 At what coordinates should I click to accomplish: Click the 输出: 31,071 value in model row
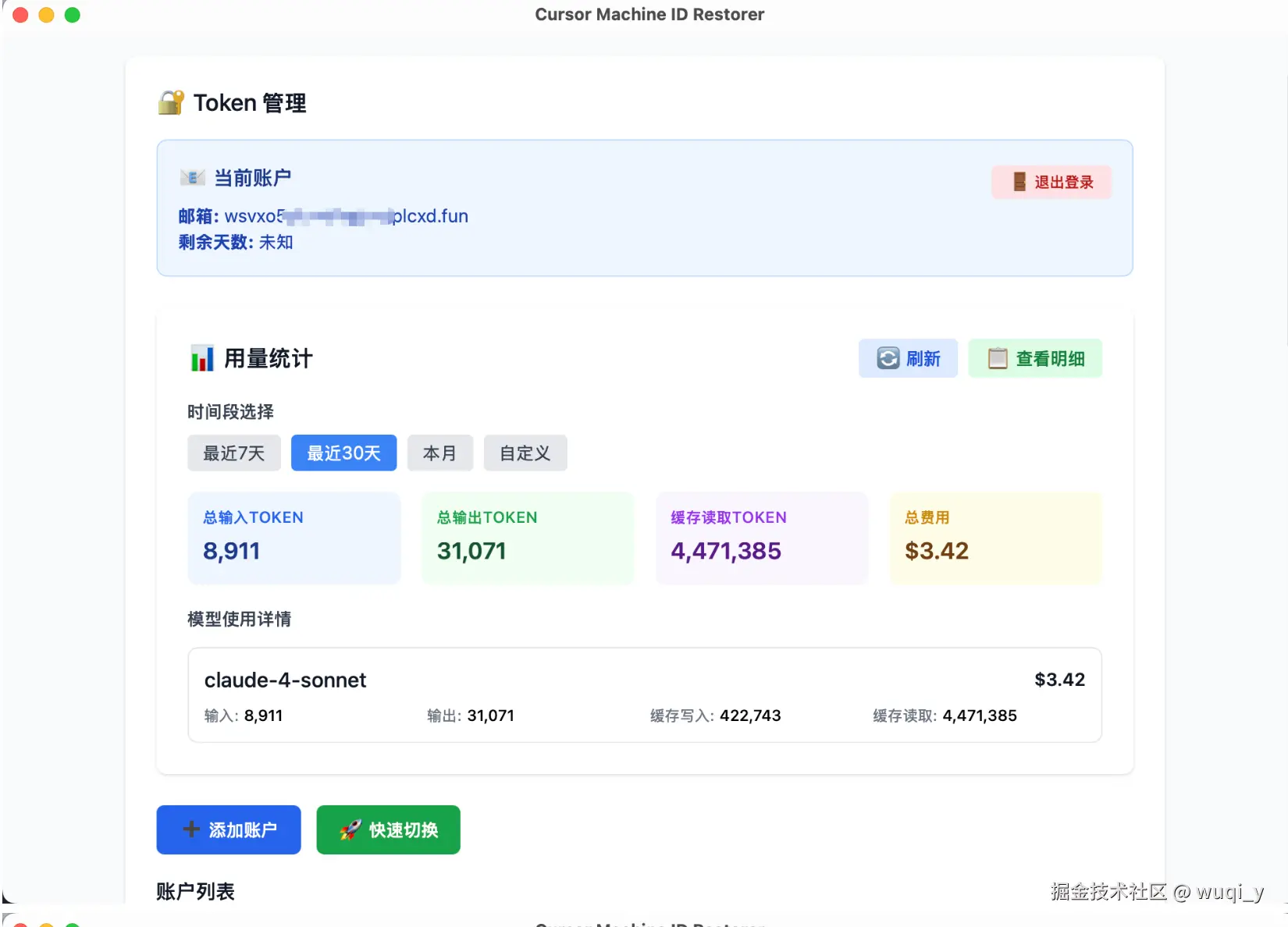click(471, 716)
